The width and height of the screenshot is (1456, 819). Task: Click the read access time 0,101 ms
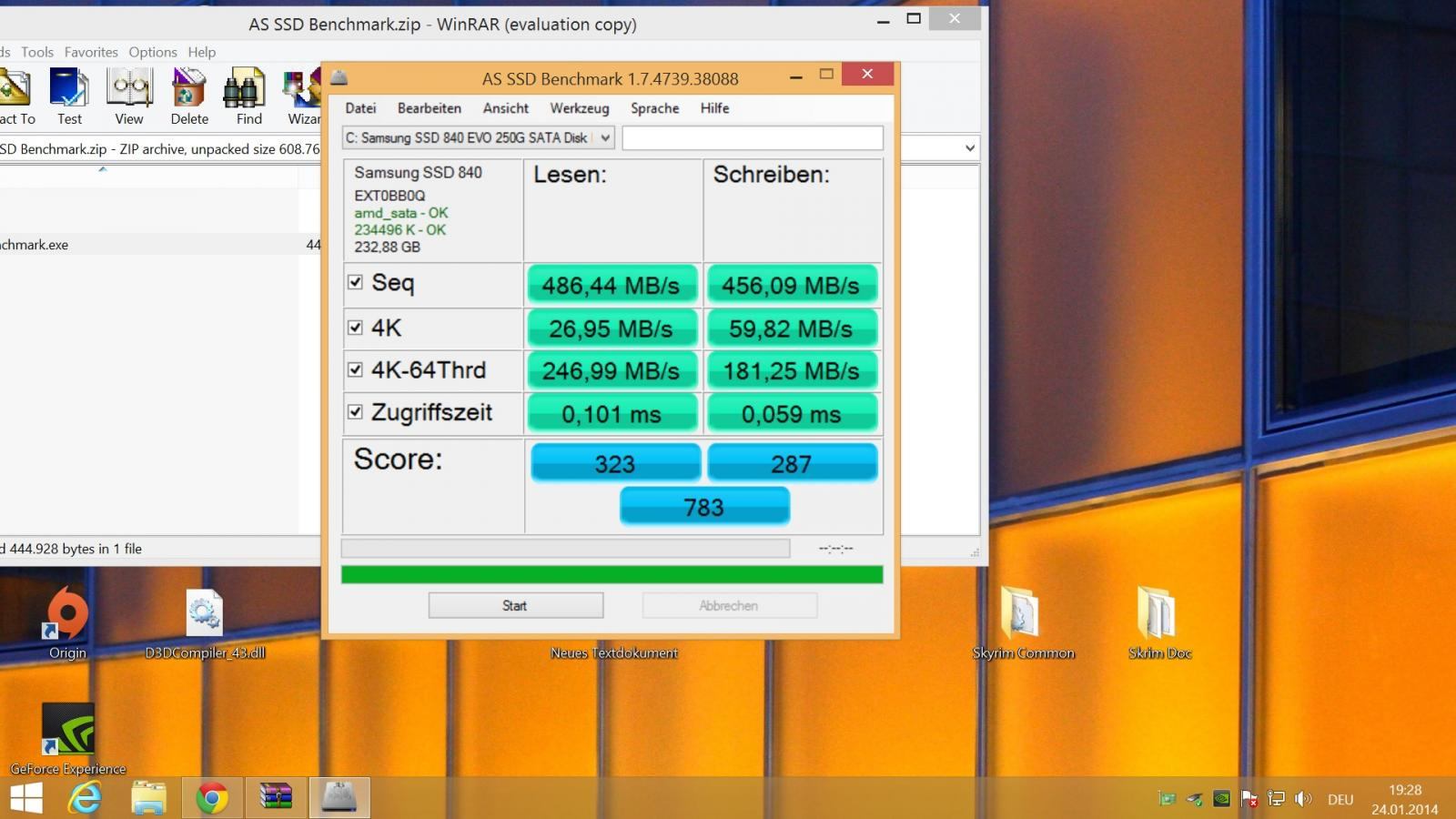[612, 413]
